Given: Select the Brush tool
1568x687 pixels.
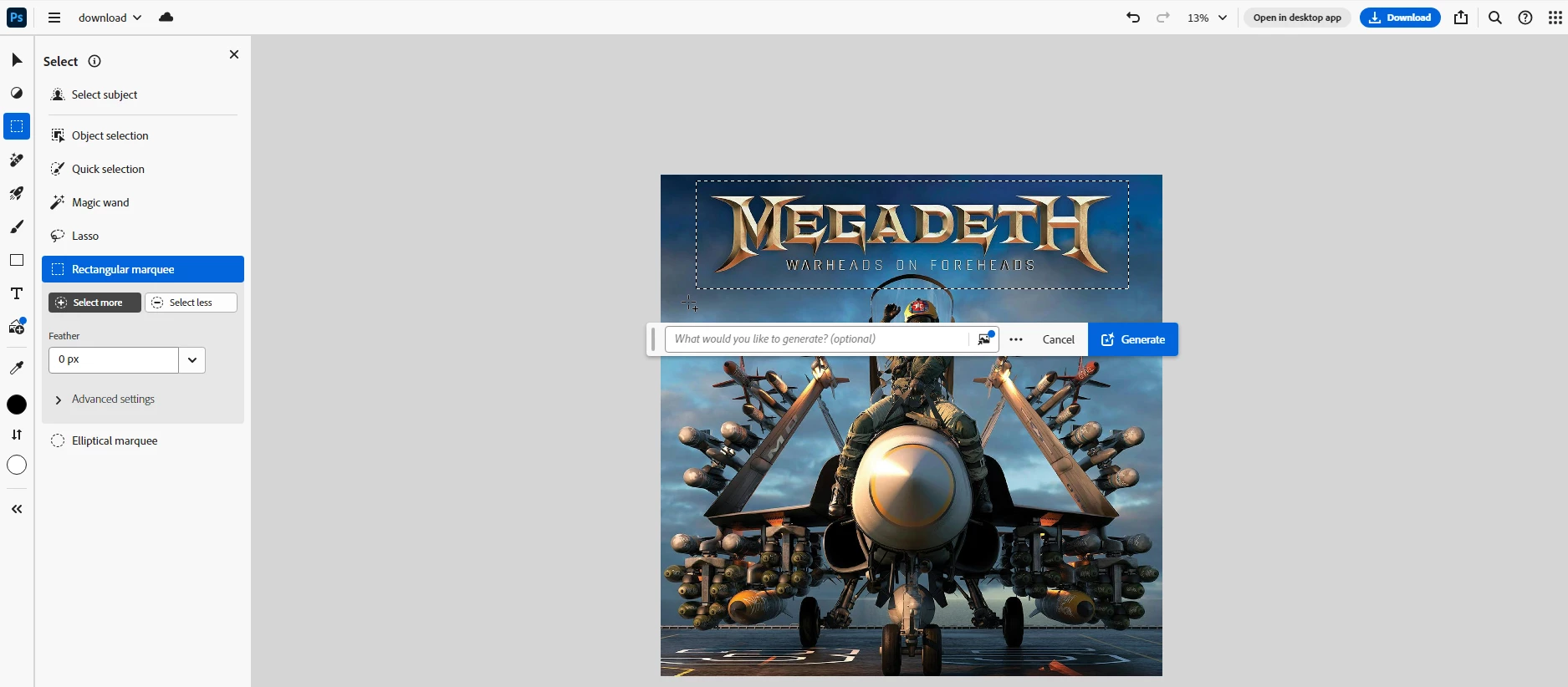Looking at the screenshot, I should tap(17, 226).
